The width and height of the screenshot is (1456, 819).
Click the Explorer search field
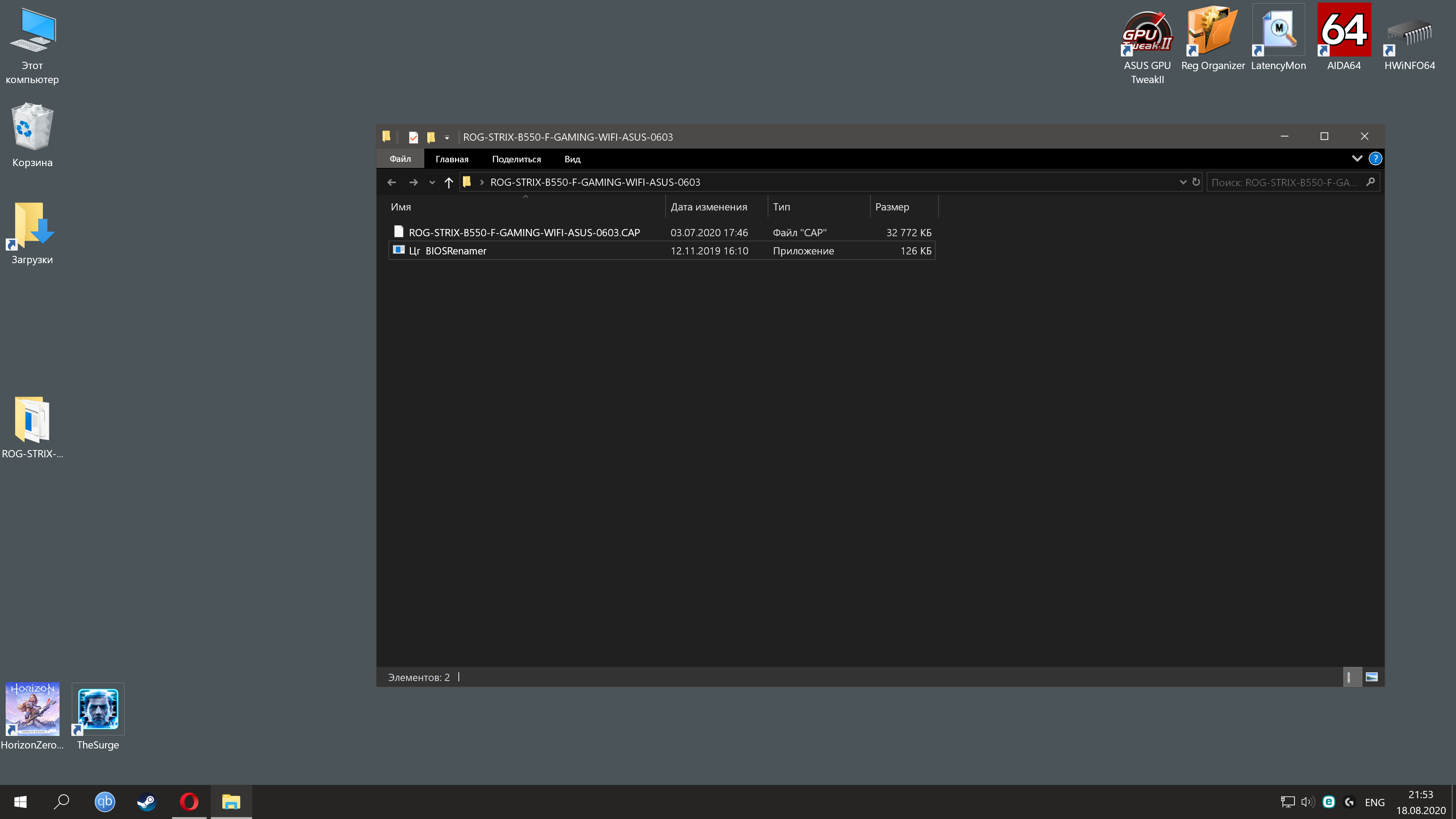click(1283, 182)
